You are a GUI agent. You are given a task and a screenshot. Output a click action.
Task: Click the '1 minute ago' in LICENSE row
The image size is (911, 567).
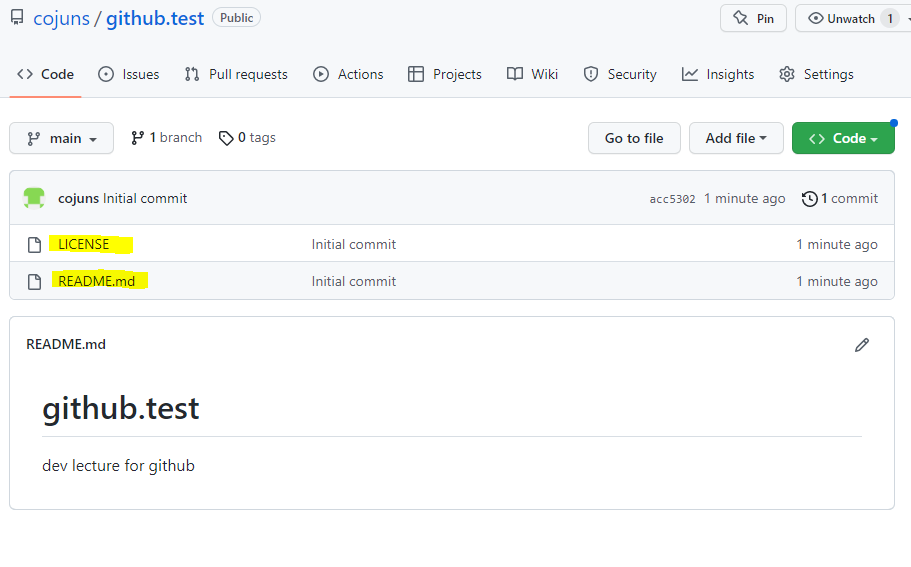point(837,245)
